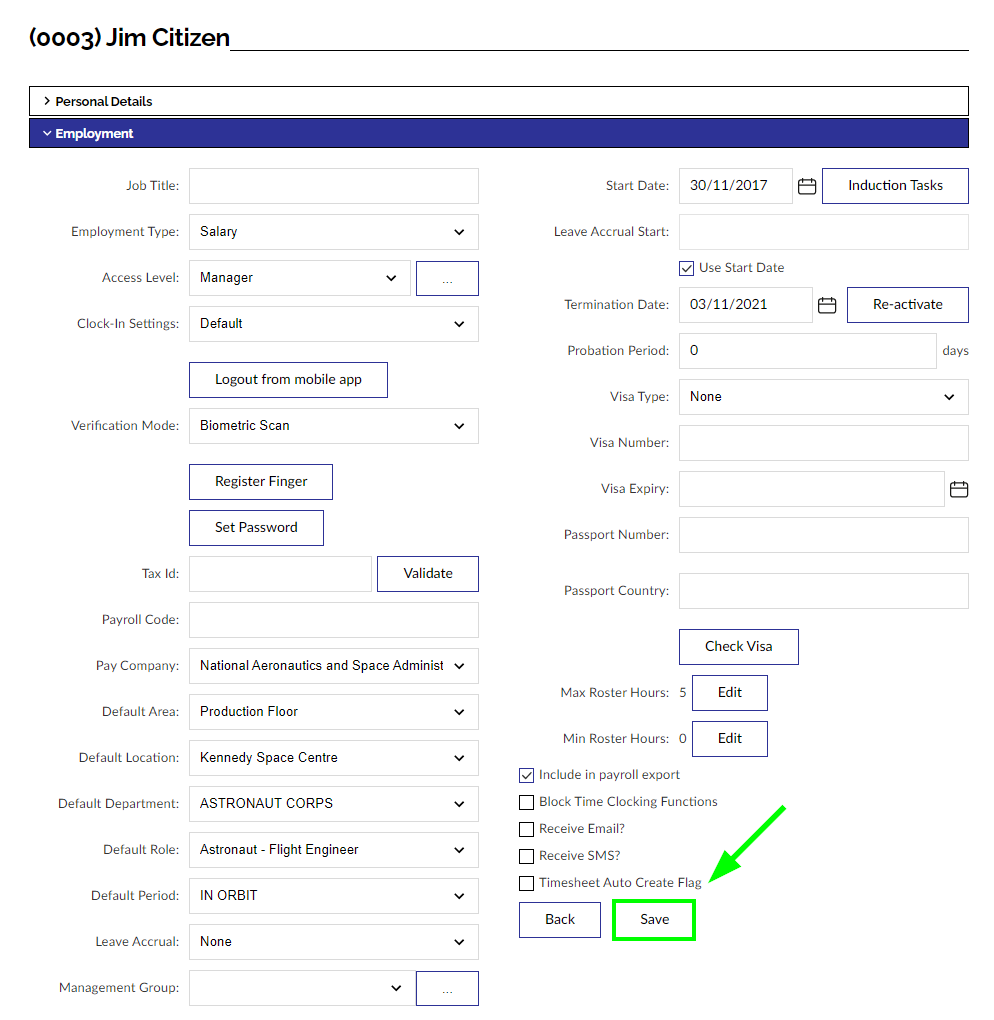The image size is (994, 1020).
Task: Enable the Use Start Date checkbox
Action: (x=686, y=268)
